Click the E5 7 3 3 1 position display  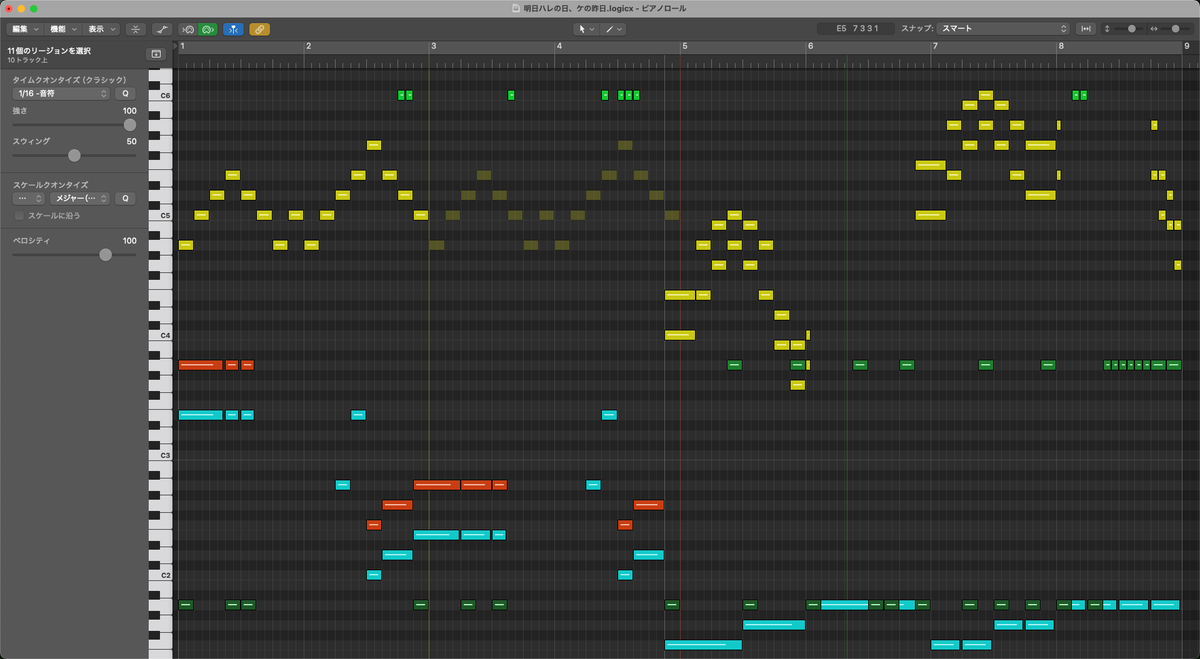(x=855, y=29)
